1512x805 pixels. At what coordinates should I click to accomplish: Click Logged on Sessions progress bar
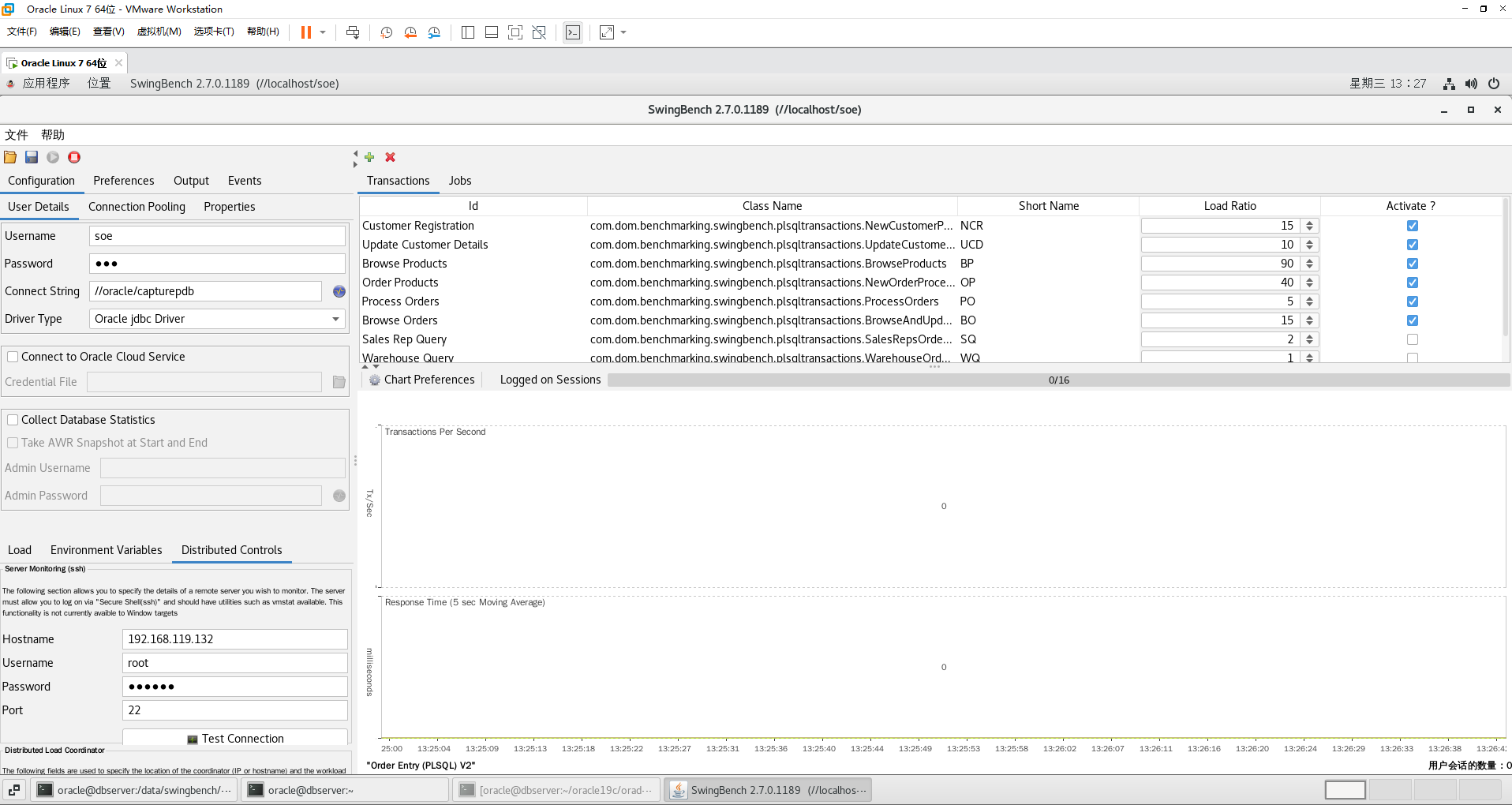click(x=1058, y=380)
